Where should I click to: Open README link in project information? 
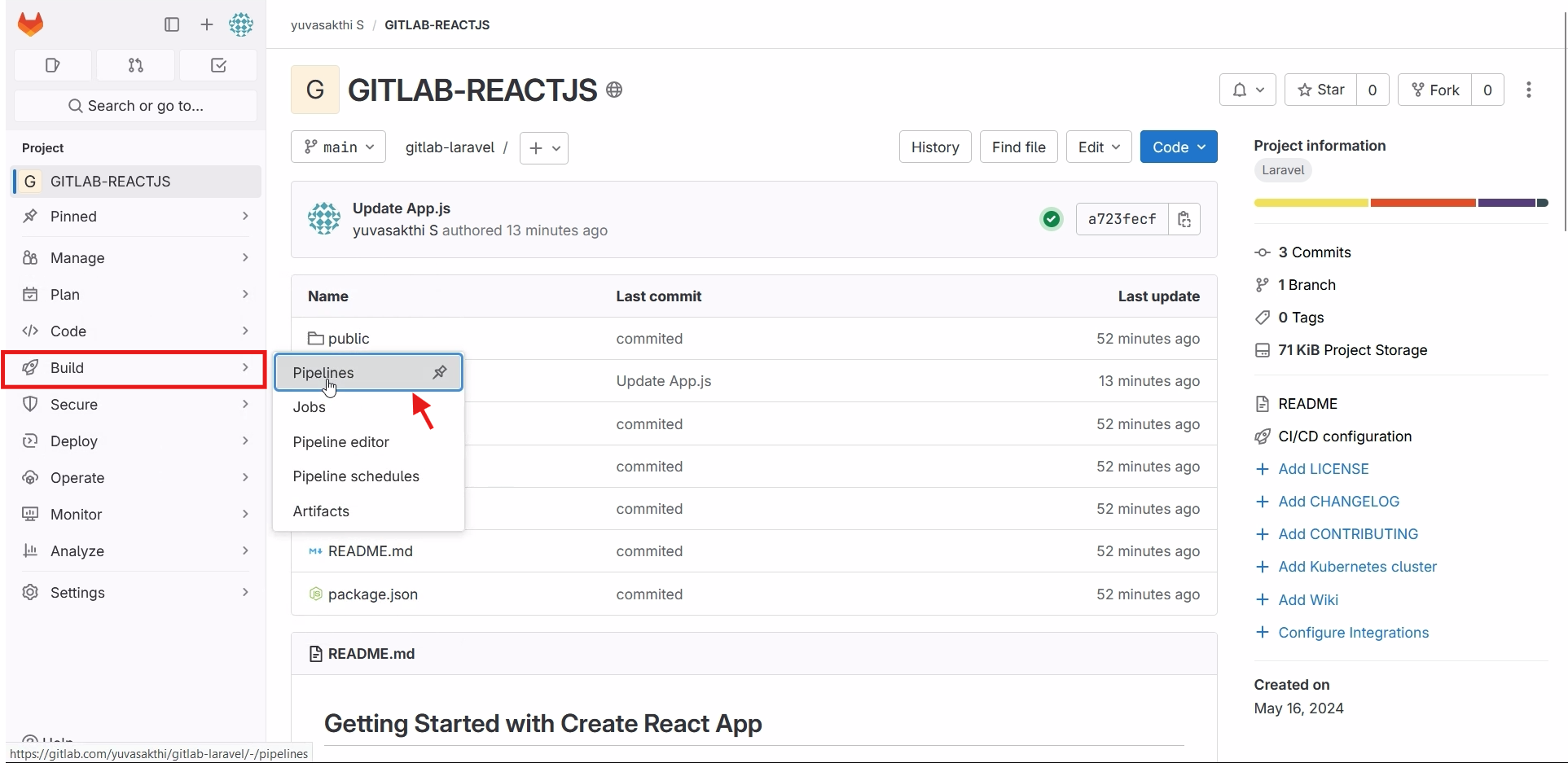(x=1307, y=404)
